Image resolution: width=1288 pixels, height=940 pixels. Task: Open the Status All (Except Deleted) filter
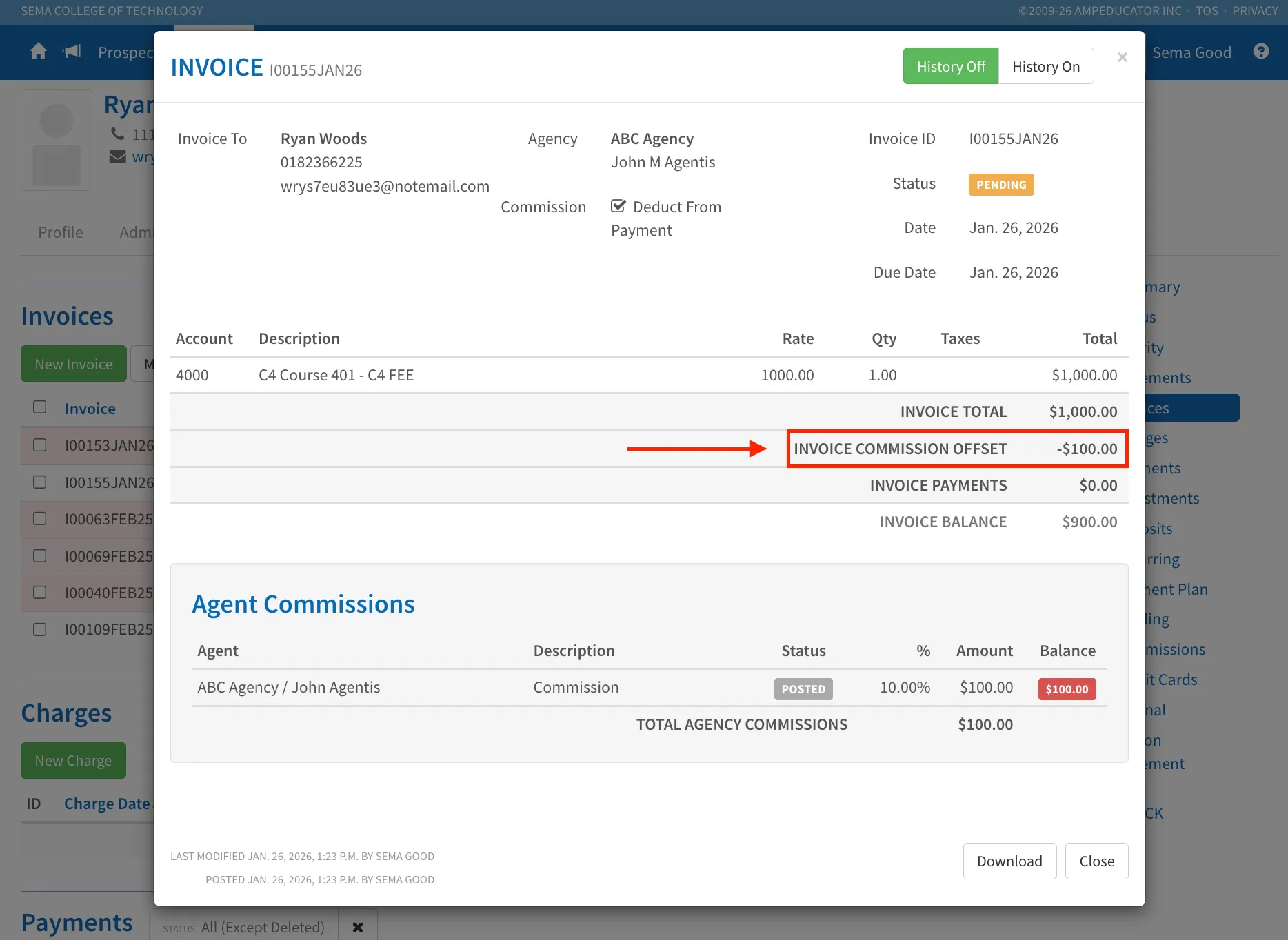244,927
